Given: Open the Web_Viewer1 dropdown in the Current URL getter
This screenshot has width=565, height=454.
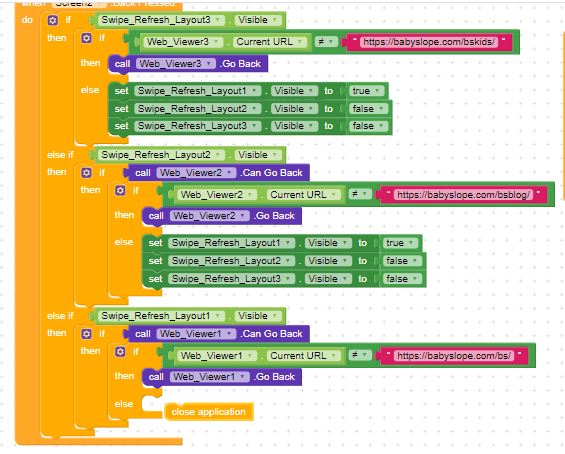Looking at the screenshot, I should (217, 356).
